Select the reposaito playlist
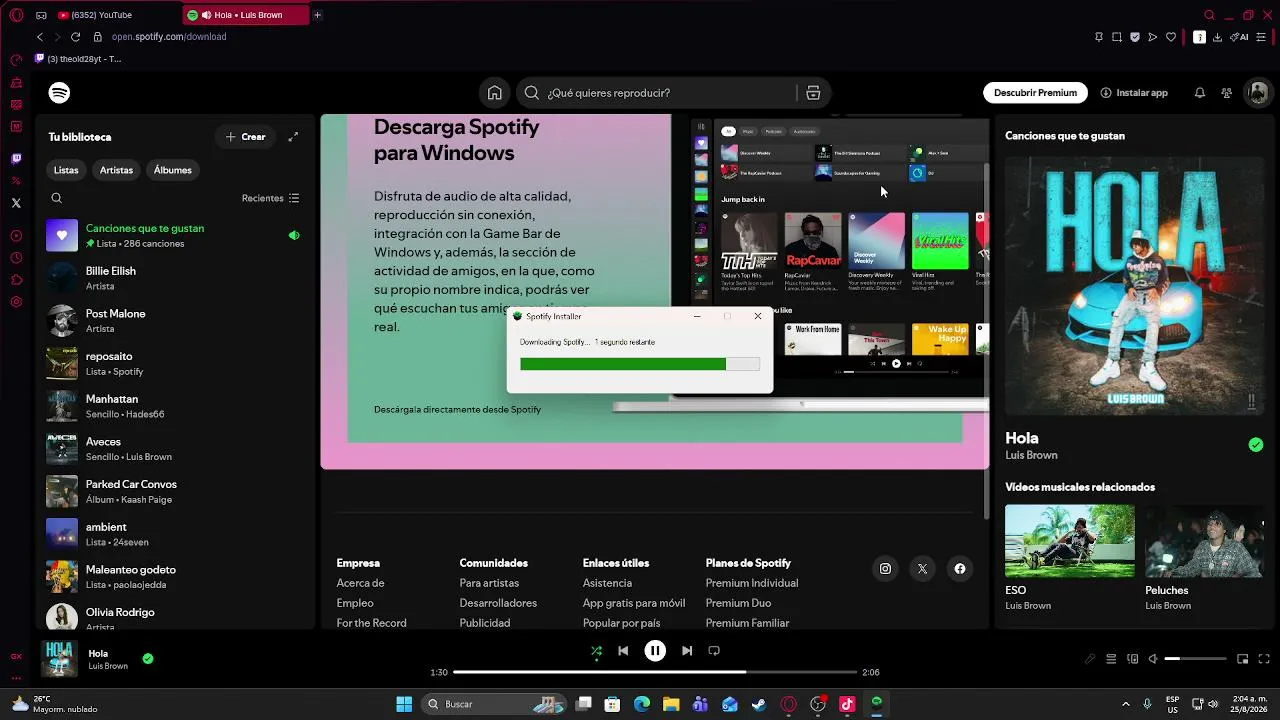The image size is (1280, 720). click(174, 364)
